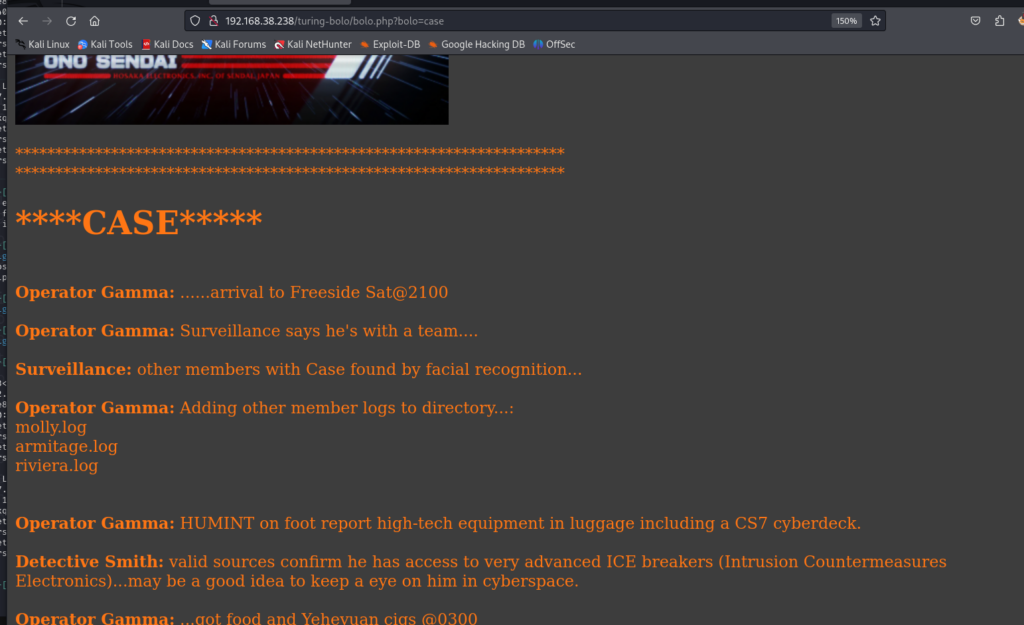1024x625 pixels.
Task: Click the Ono Sendai banner image
Action: 232,89
